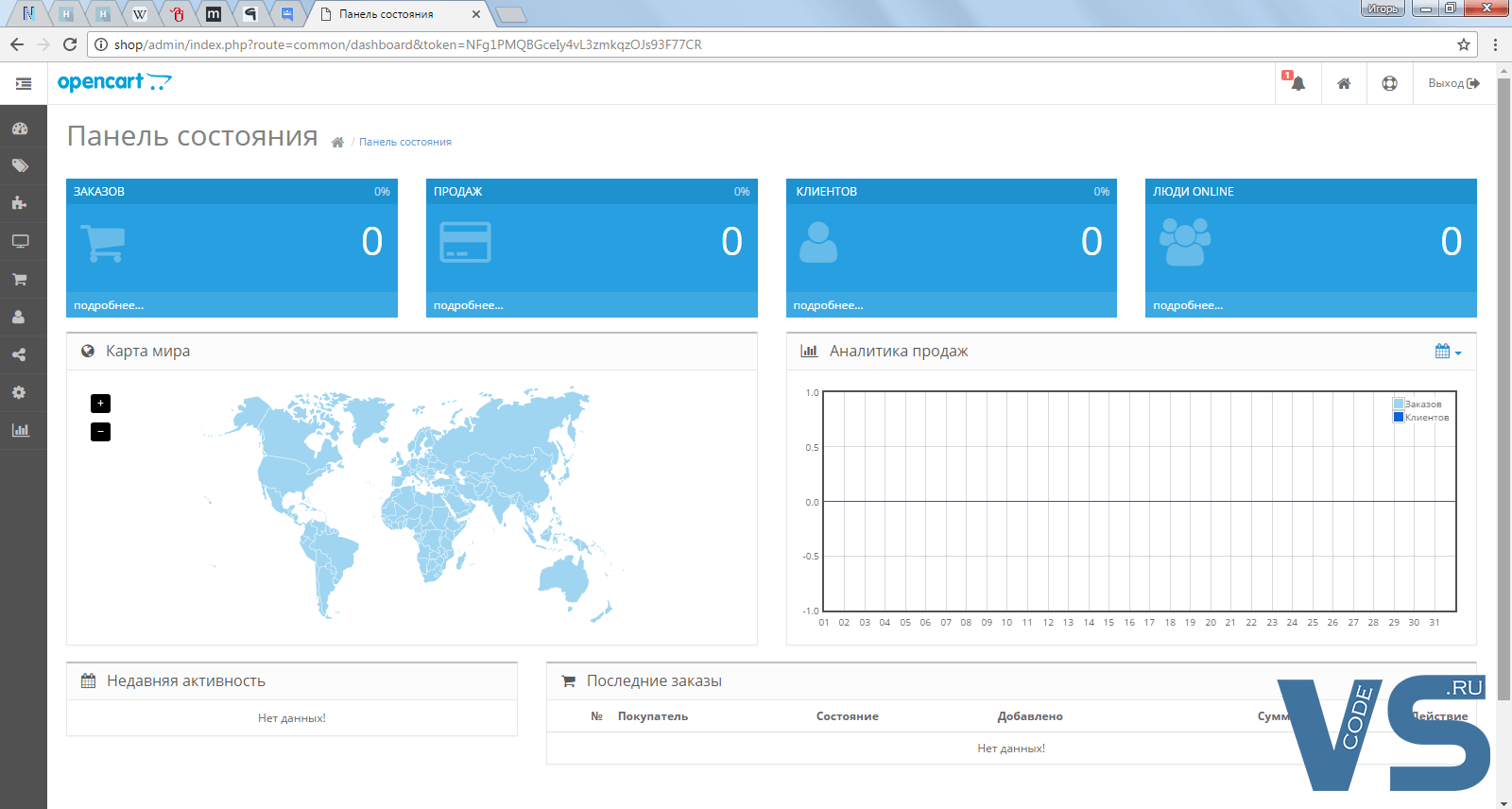Image resolution: width=1512 pixels, height=809 pixels.
Task: Go back with the browser back arrow
Action: (x=17, y=44)
